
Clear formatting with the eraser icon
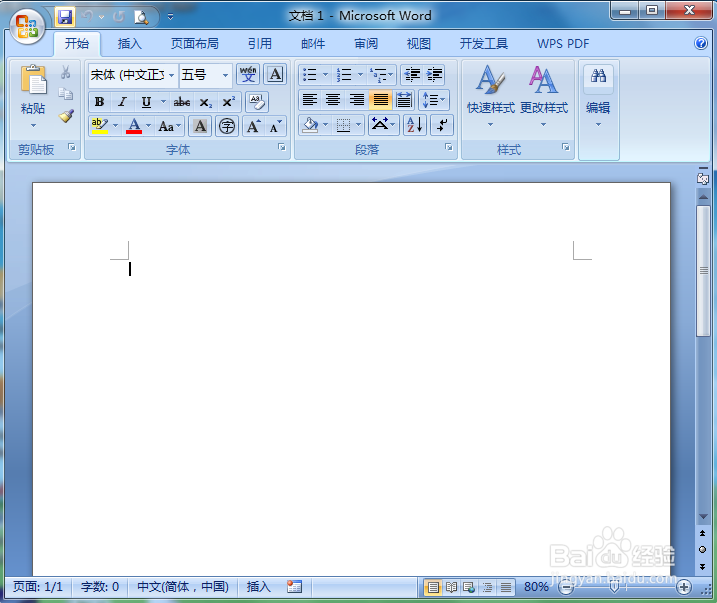(x=257, y=102)
